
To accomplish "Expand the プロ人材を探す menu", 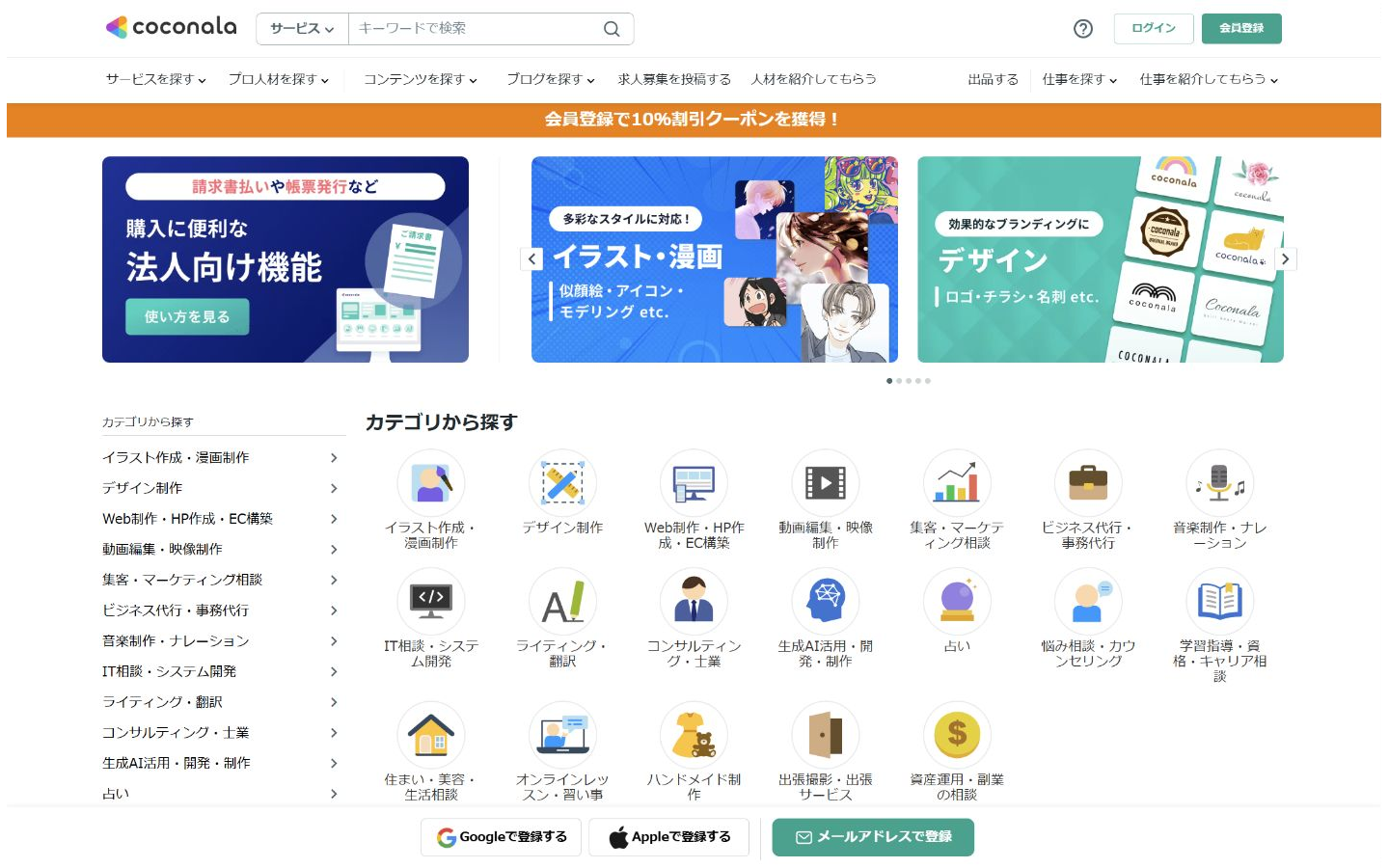I will click(x=279, y=79).
